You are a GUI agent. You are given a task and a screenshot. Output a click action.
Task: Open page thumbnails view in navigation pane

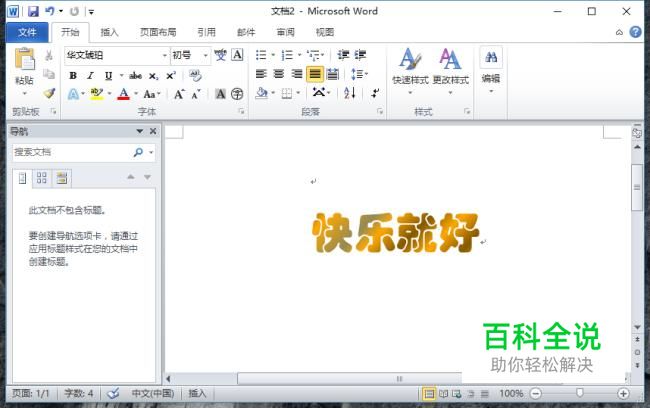42,178
